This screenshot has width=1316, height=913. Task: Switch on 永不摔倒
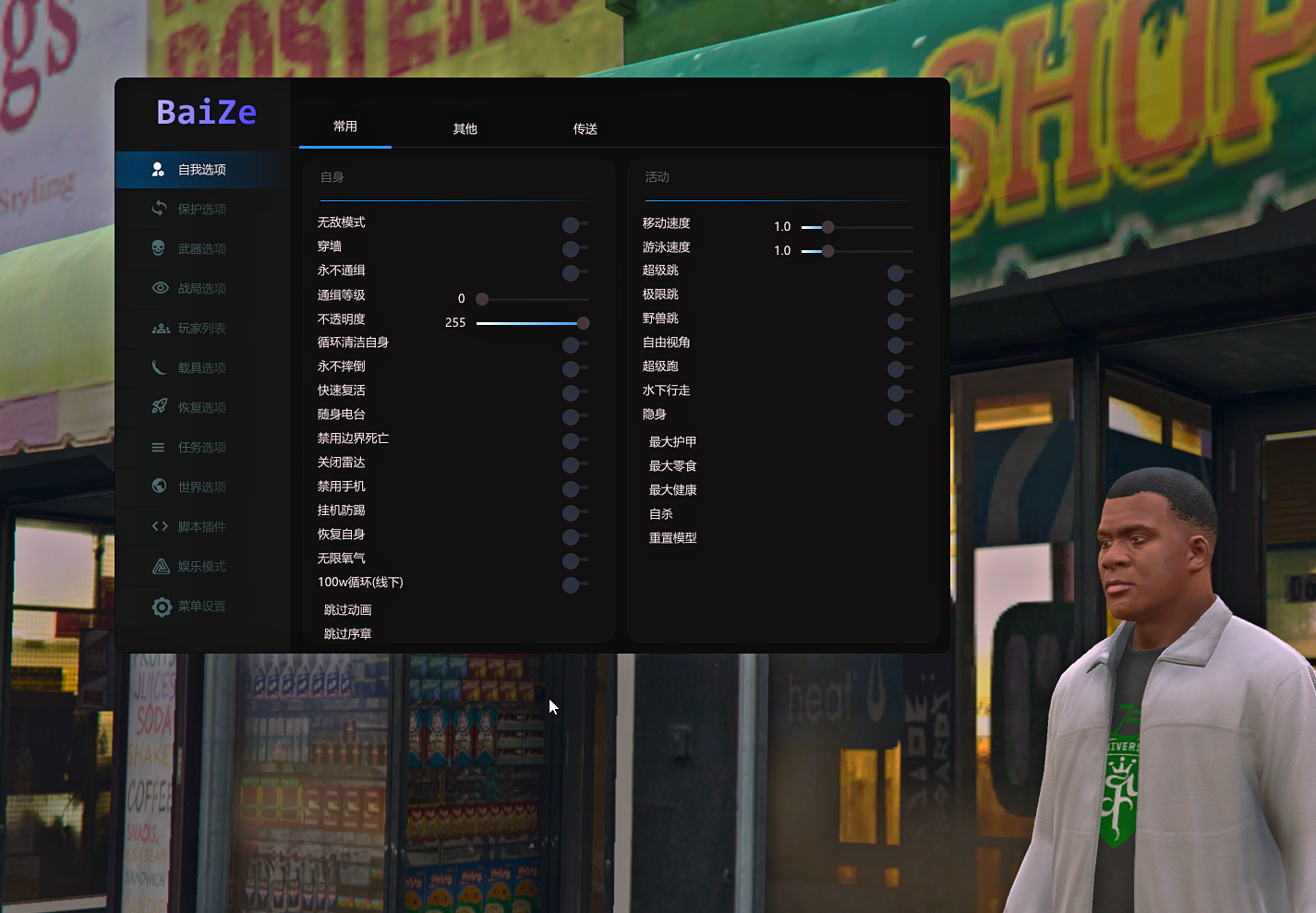(x=574, y=368)
